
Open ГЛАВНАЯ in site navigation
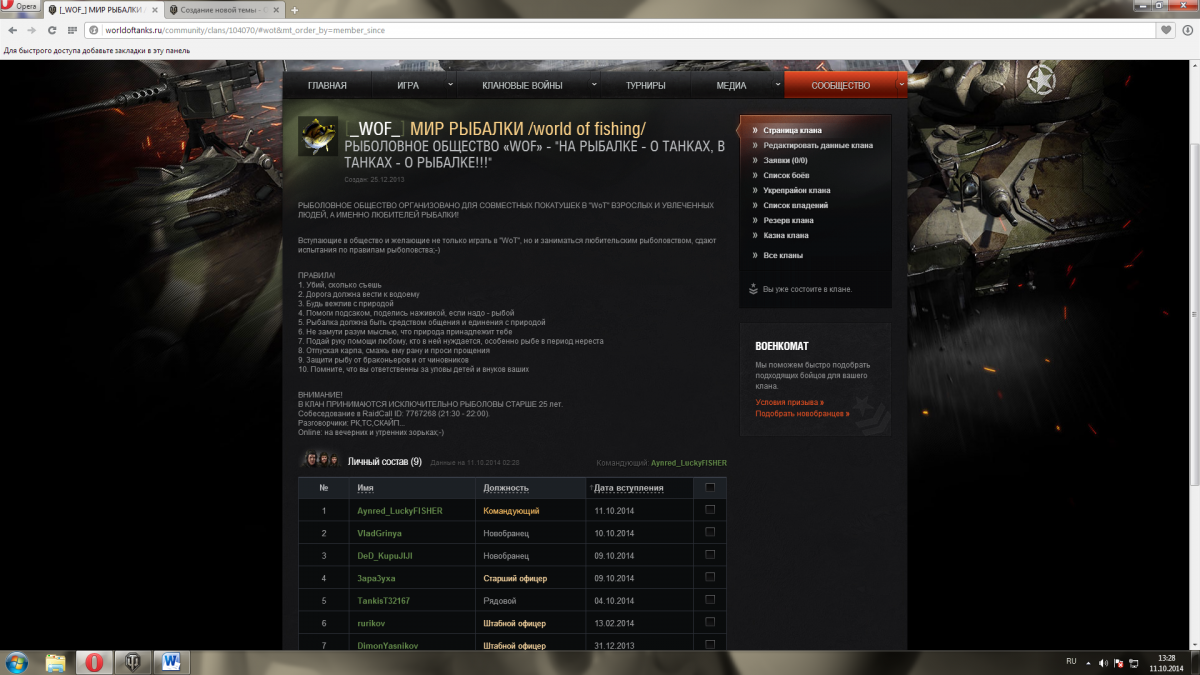coord(327,86)
